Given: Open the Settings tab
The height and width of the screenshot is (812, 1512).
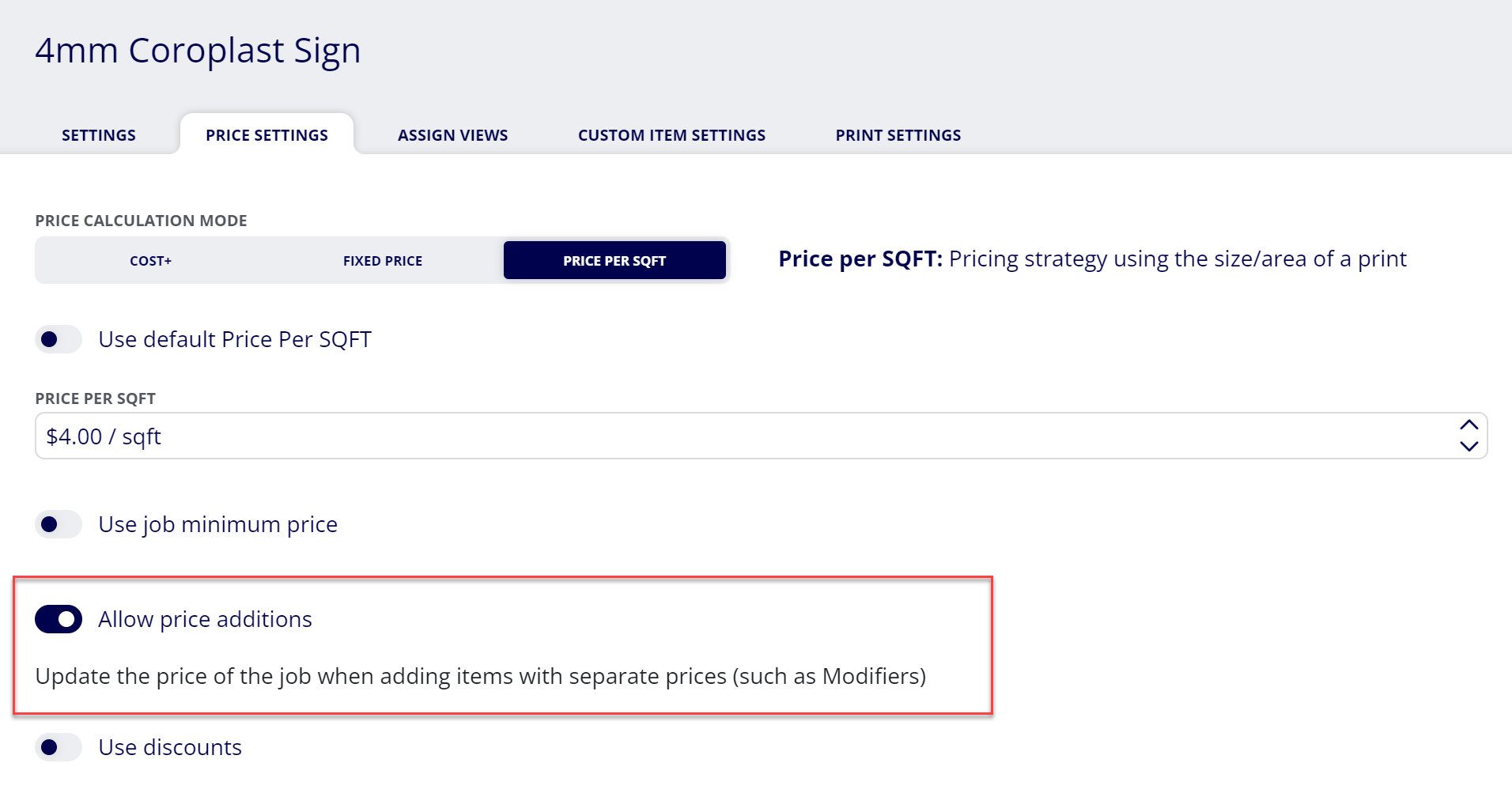Looking at the screenshot, I should coord(99,135).
